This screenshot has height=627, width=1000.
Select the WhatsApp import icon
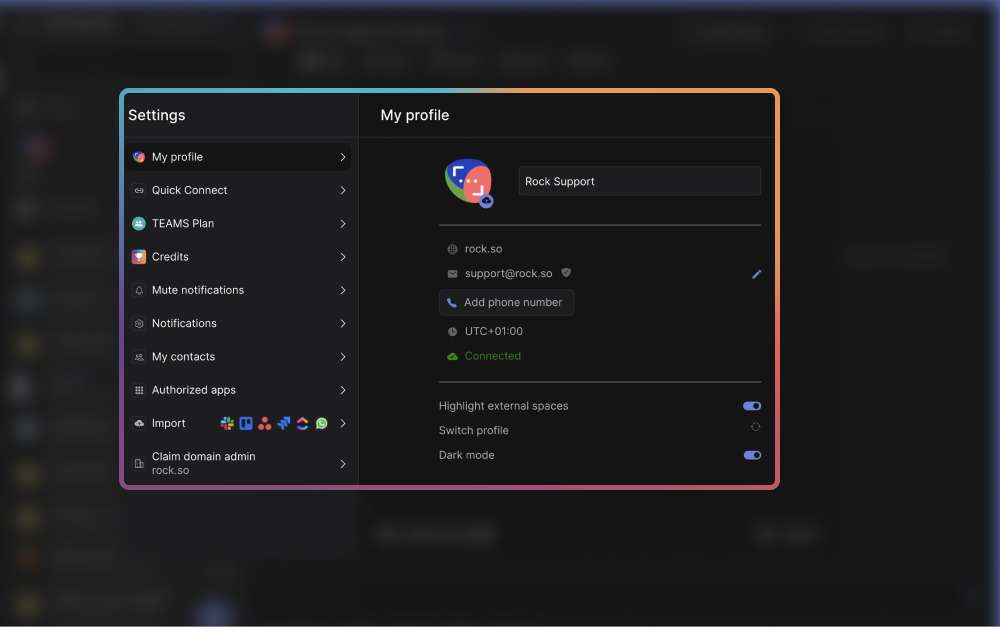click(321, 423)
